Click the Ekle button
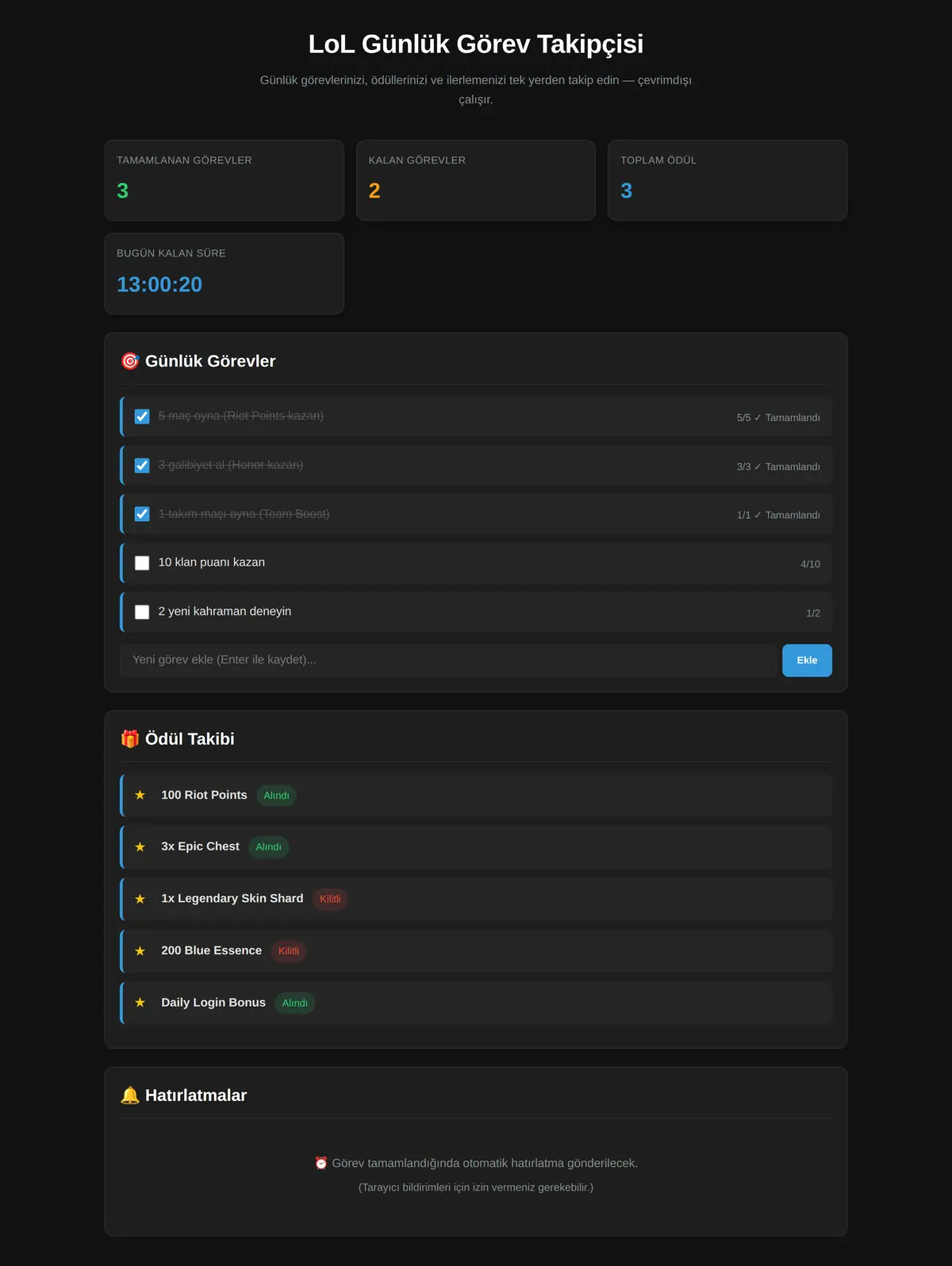The width and height of the screenshot is (952, 1266). click(807, 660)
